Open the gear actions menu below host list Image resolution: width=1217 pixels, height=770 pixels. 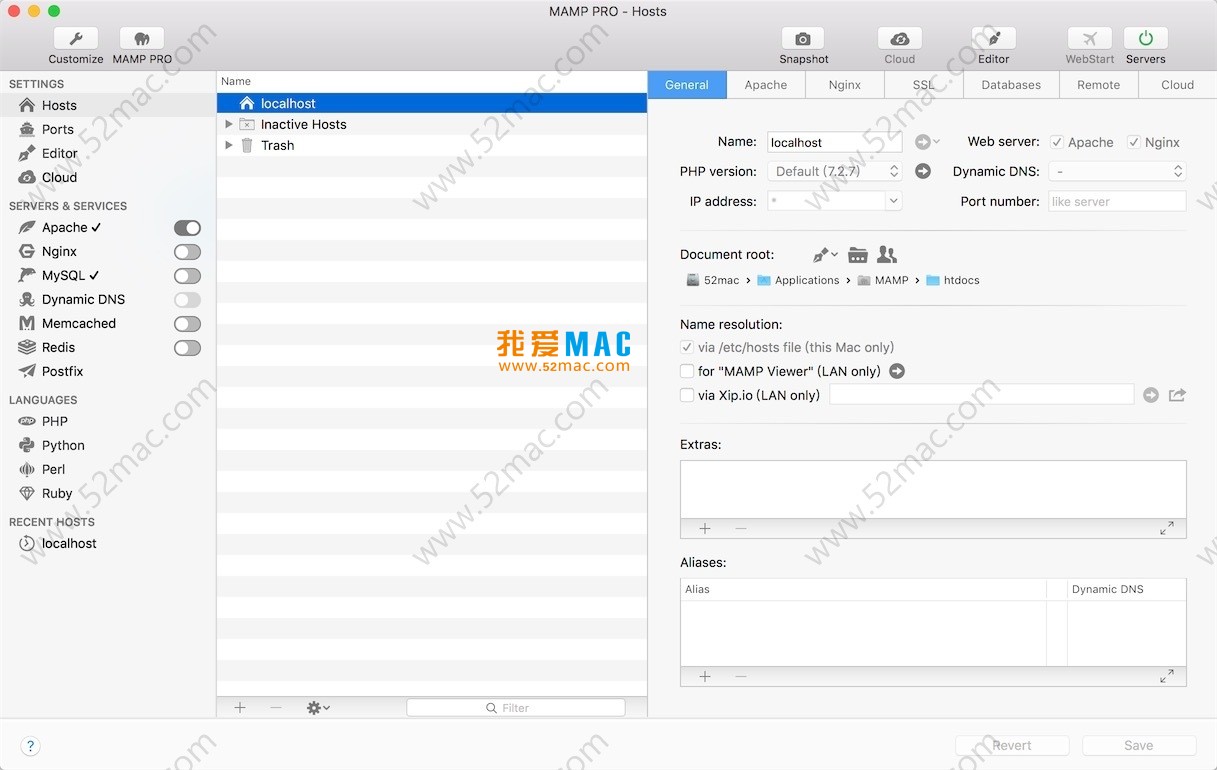(x=318, y=707)
